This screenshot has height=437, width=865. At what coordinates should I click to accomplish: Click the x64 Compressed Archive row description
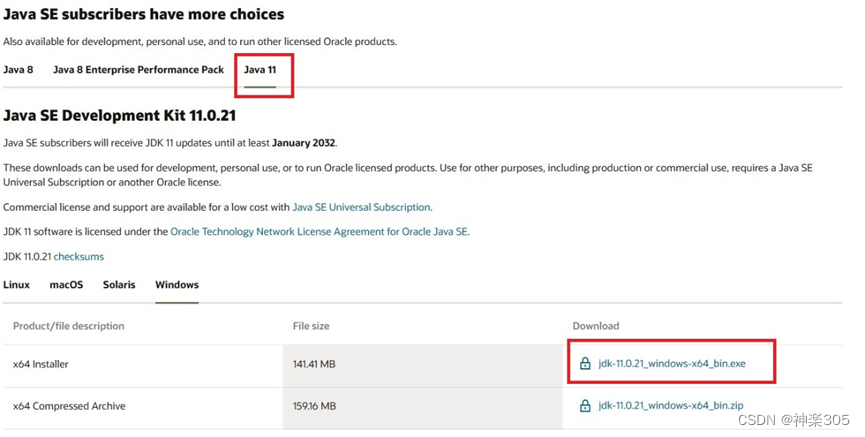pos(69,406)
